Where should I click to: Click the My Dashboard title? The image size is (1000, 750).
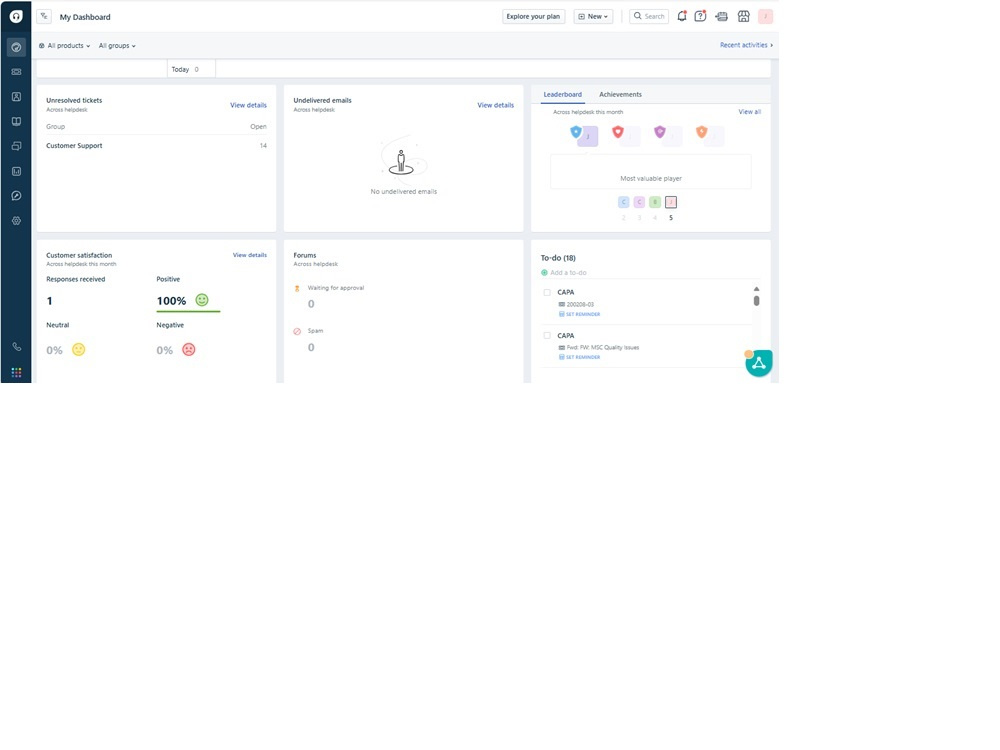tap(85, 17)
